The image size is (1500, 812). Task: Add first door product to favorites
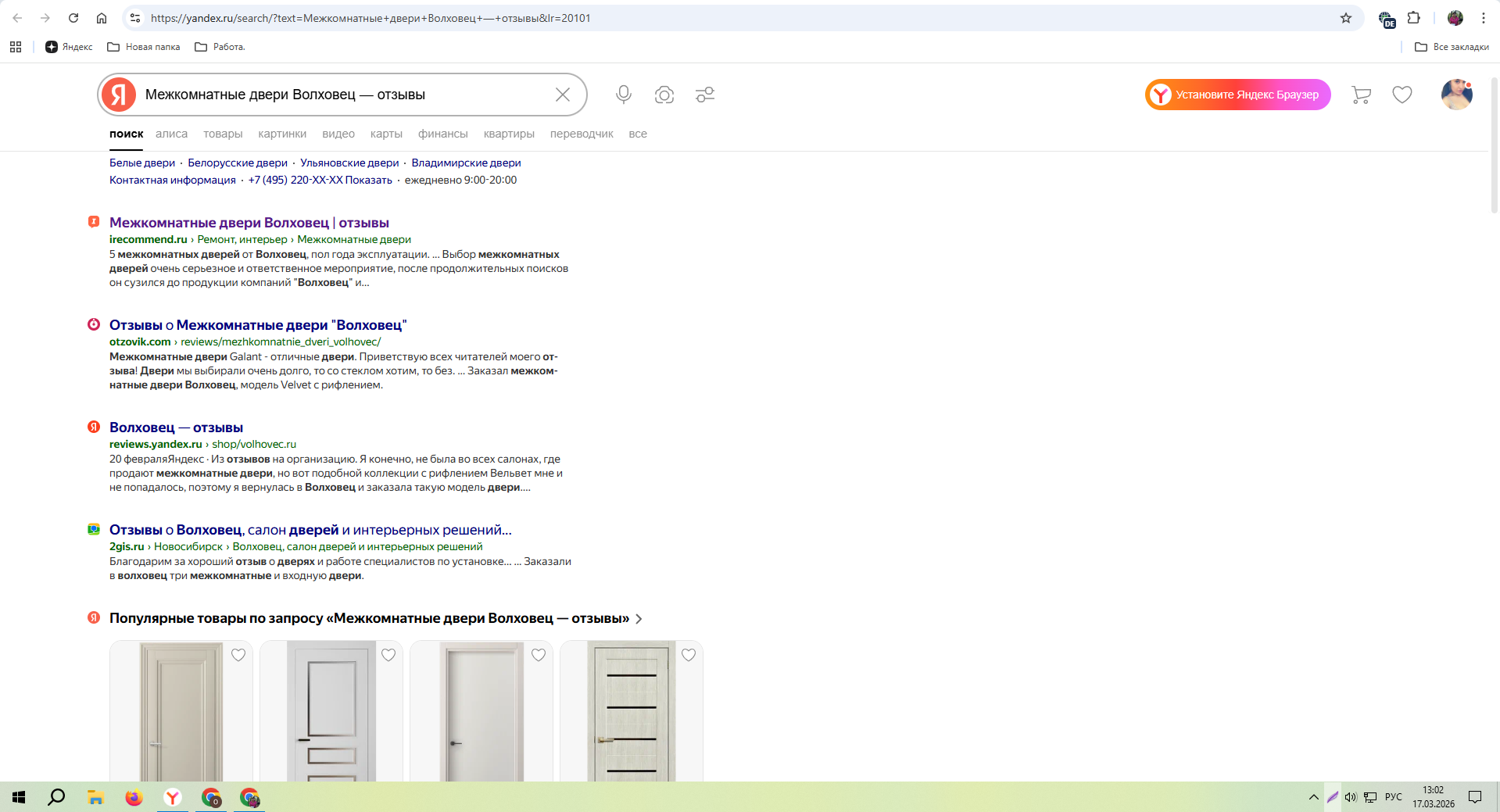click(238, 655)
